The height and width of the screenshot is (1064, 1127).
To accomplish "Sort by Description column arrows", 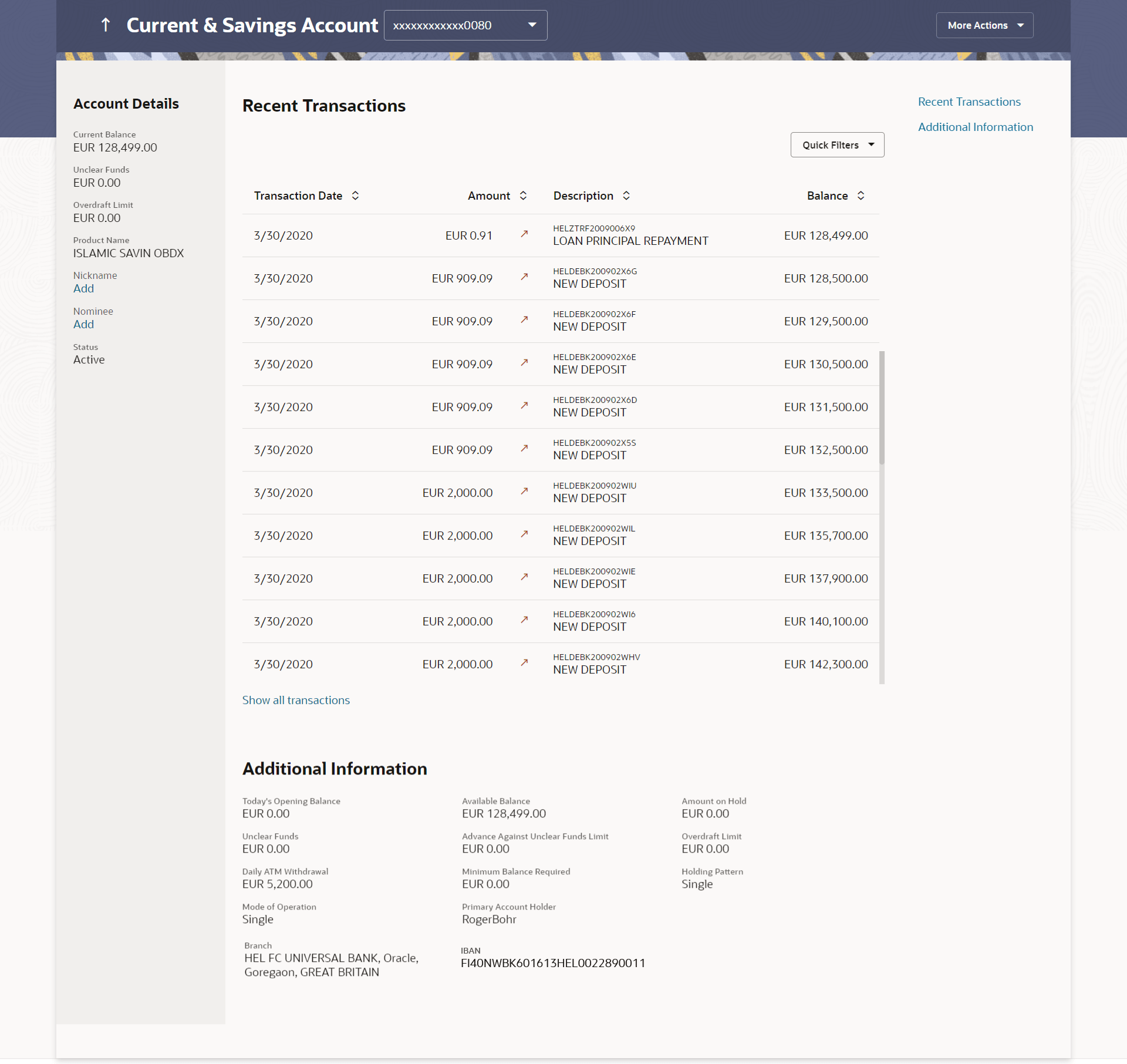I will [x=626, y=196].
